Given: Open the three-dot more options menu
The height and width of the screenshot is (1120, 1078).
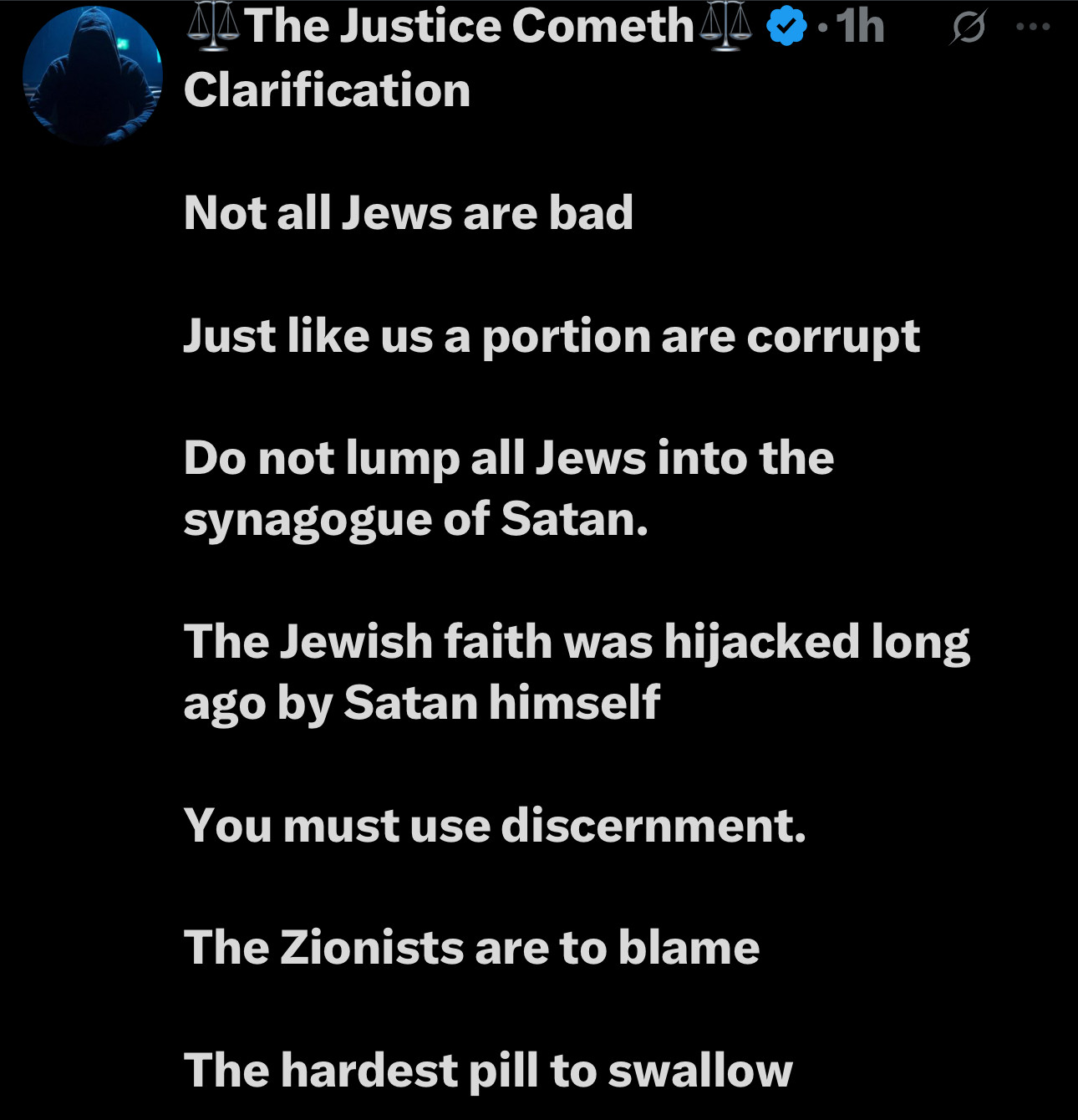Looking at the screenshot, I should click(1033, 27).
